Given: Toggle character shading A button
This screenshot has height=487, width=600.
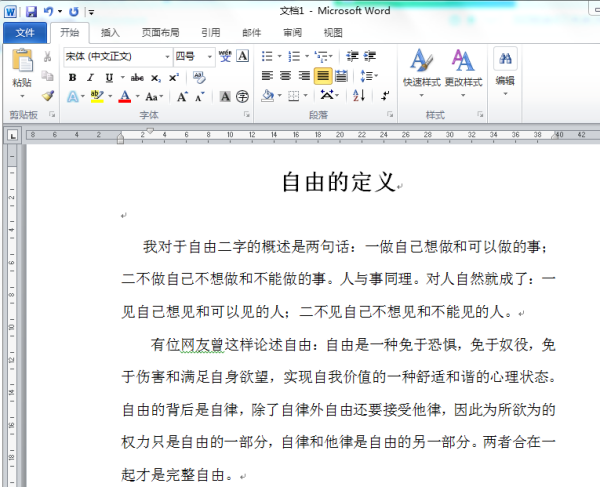Looking at the screenshot, I should [225, 96].
